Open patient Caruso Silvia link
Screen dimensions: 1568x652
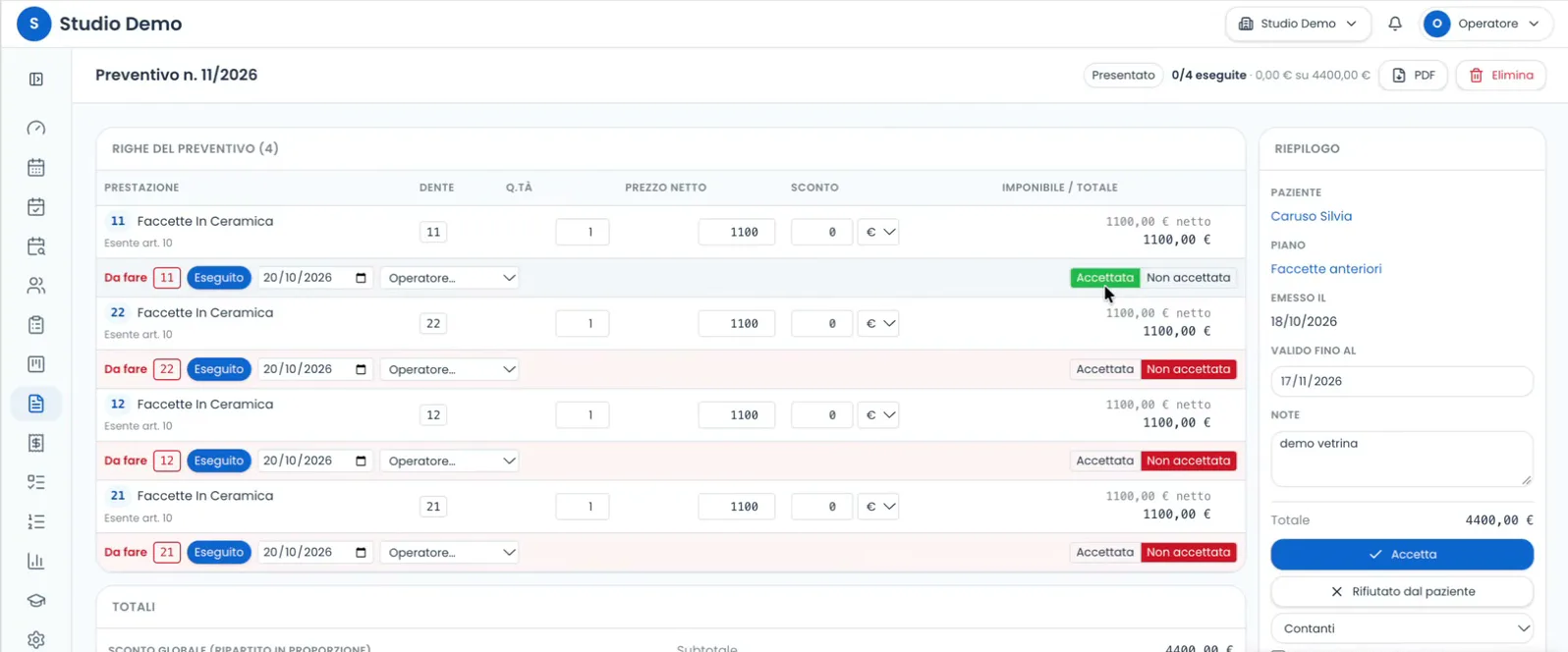coord(1311,216)
